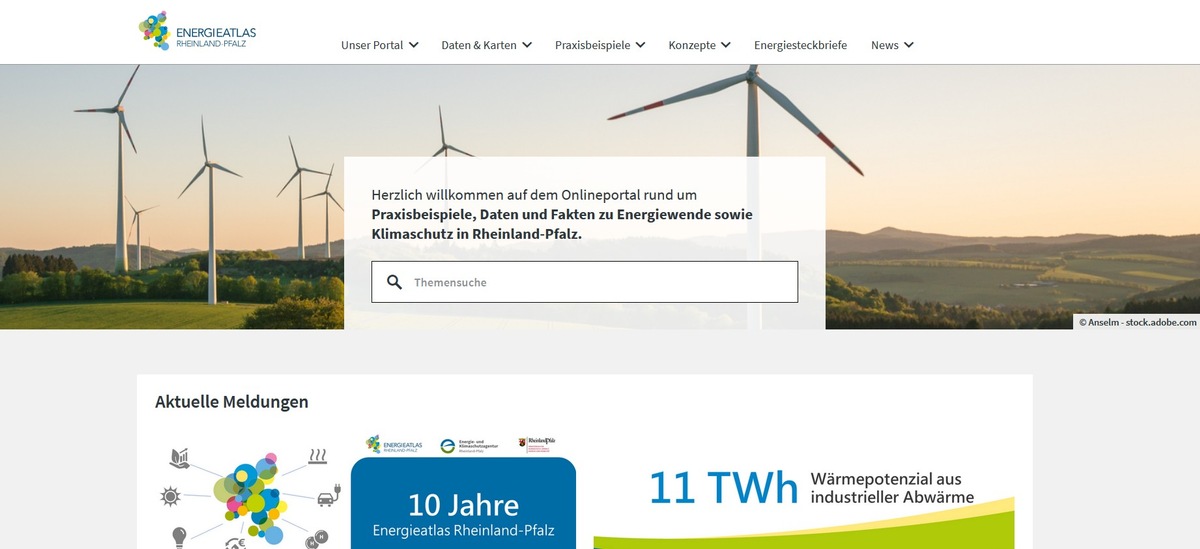The width and height of the screenshot is (1200, 549).
Task: Click the Anselm stock.adobe.com image credit
Action: pyautogui.click(x=1137, y=322)
